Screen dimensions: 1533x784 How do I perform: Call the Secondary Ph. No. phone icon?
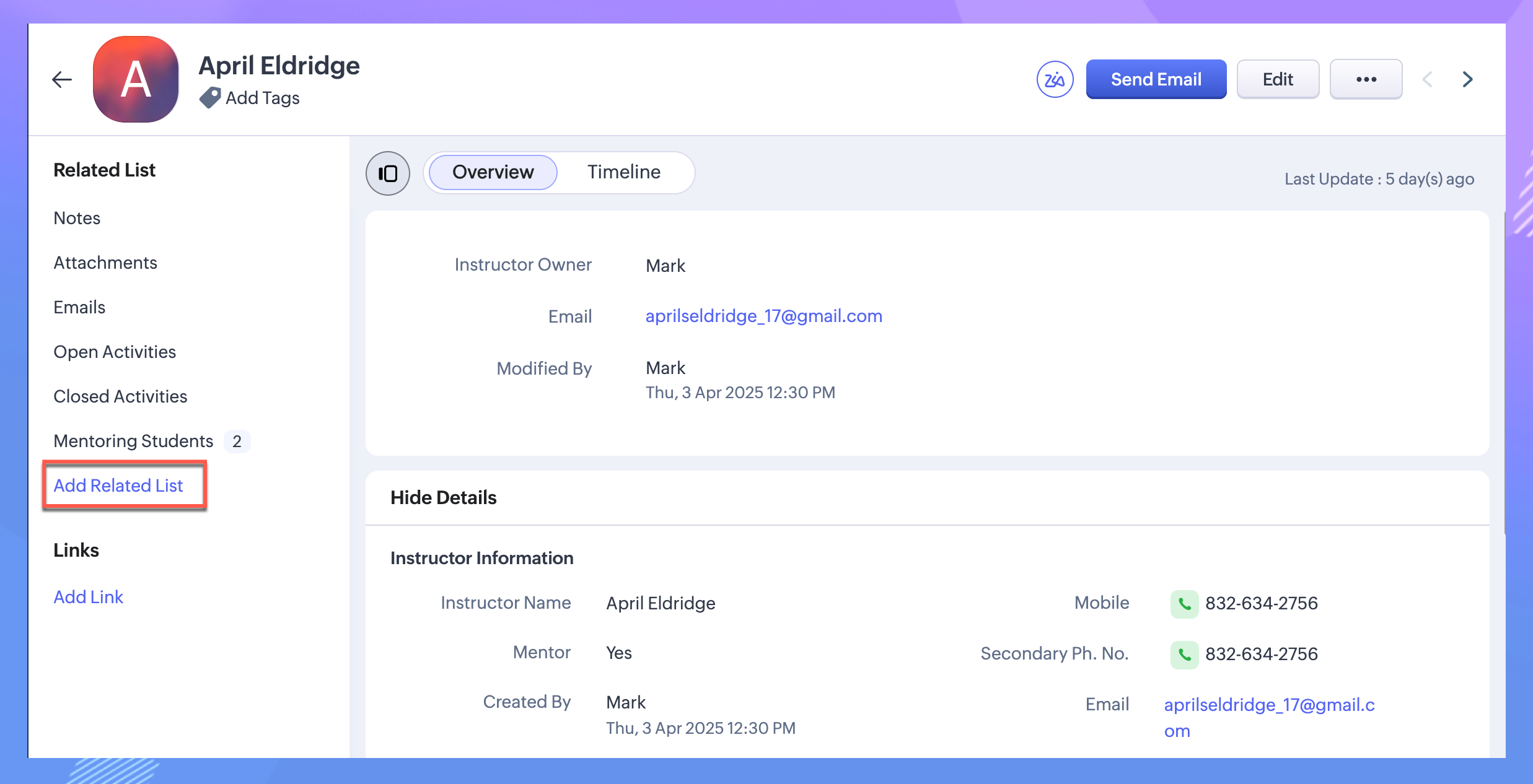pos(1184,655)
